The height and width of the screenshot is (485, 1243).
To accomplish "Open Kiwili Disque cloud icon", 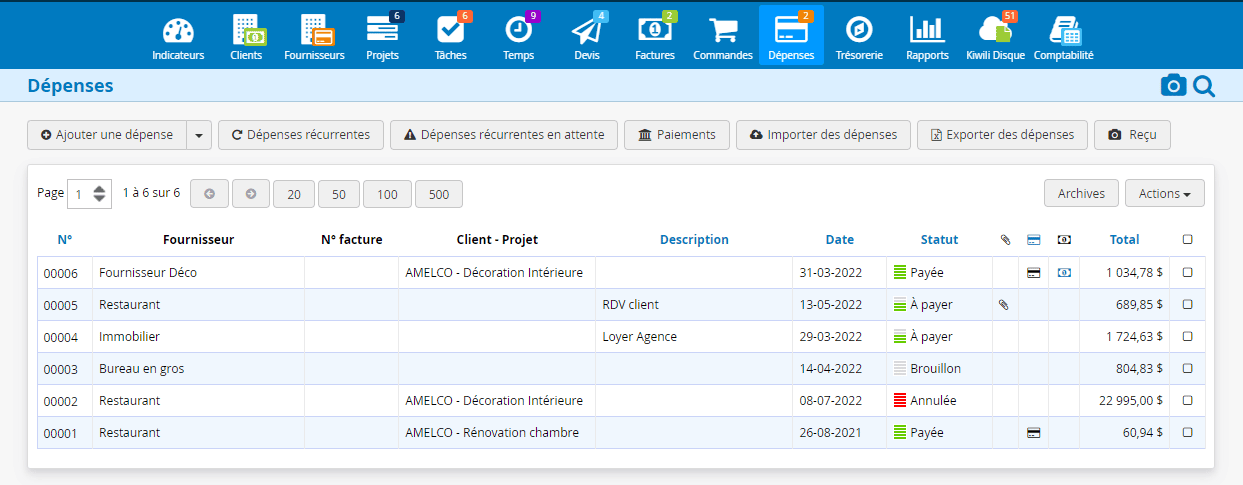I will [x=995, y=30].
